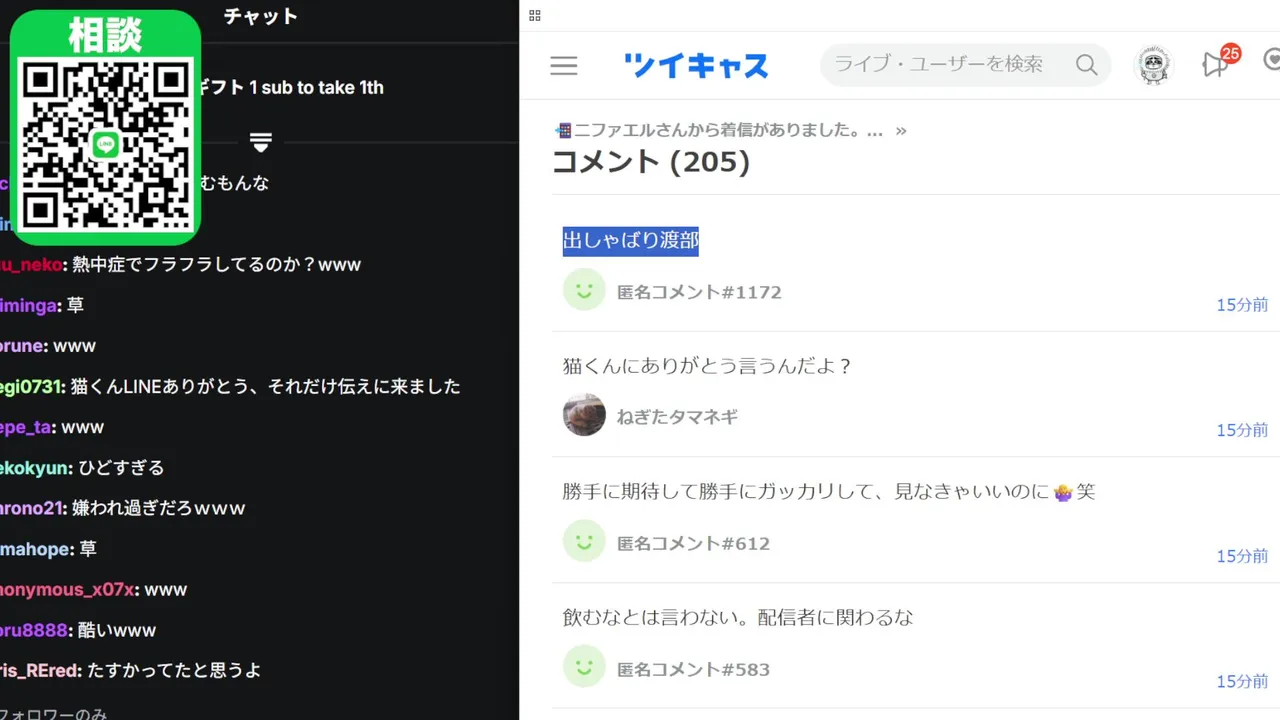Click the LINE 相談 QR code overlay
This screenshot has height=720, width=1280.
pyautogui.click(x=105, y=128)
